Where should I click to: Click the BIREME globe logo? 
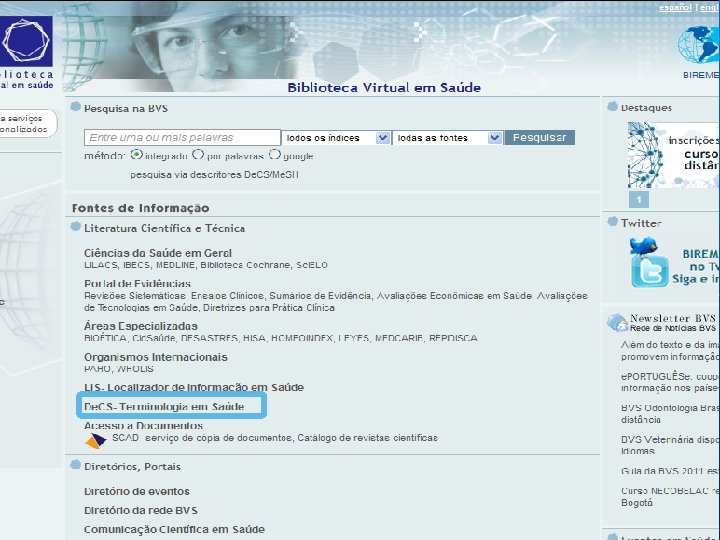(x=699, y=45)
